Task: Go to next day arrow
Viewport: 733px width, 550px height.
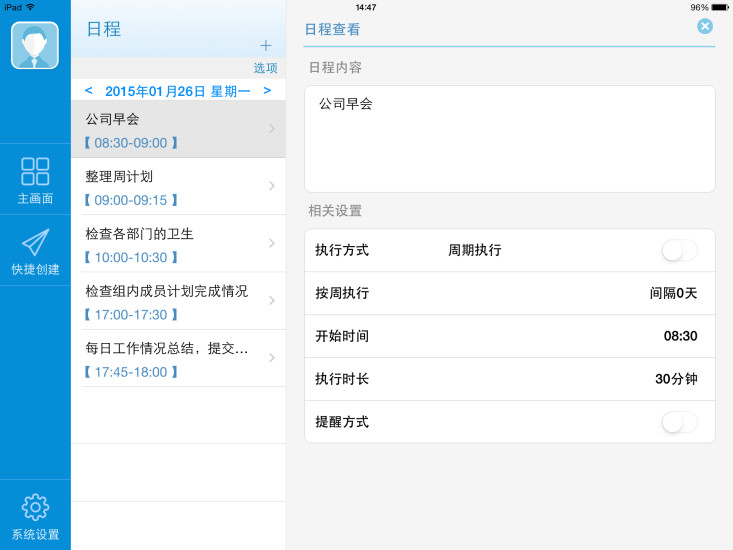Action: click(267, 91)
